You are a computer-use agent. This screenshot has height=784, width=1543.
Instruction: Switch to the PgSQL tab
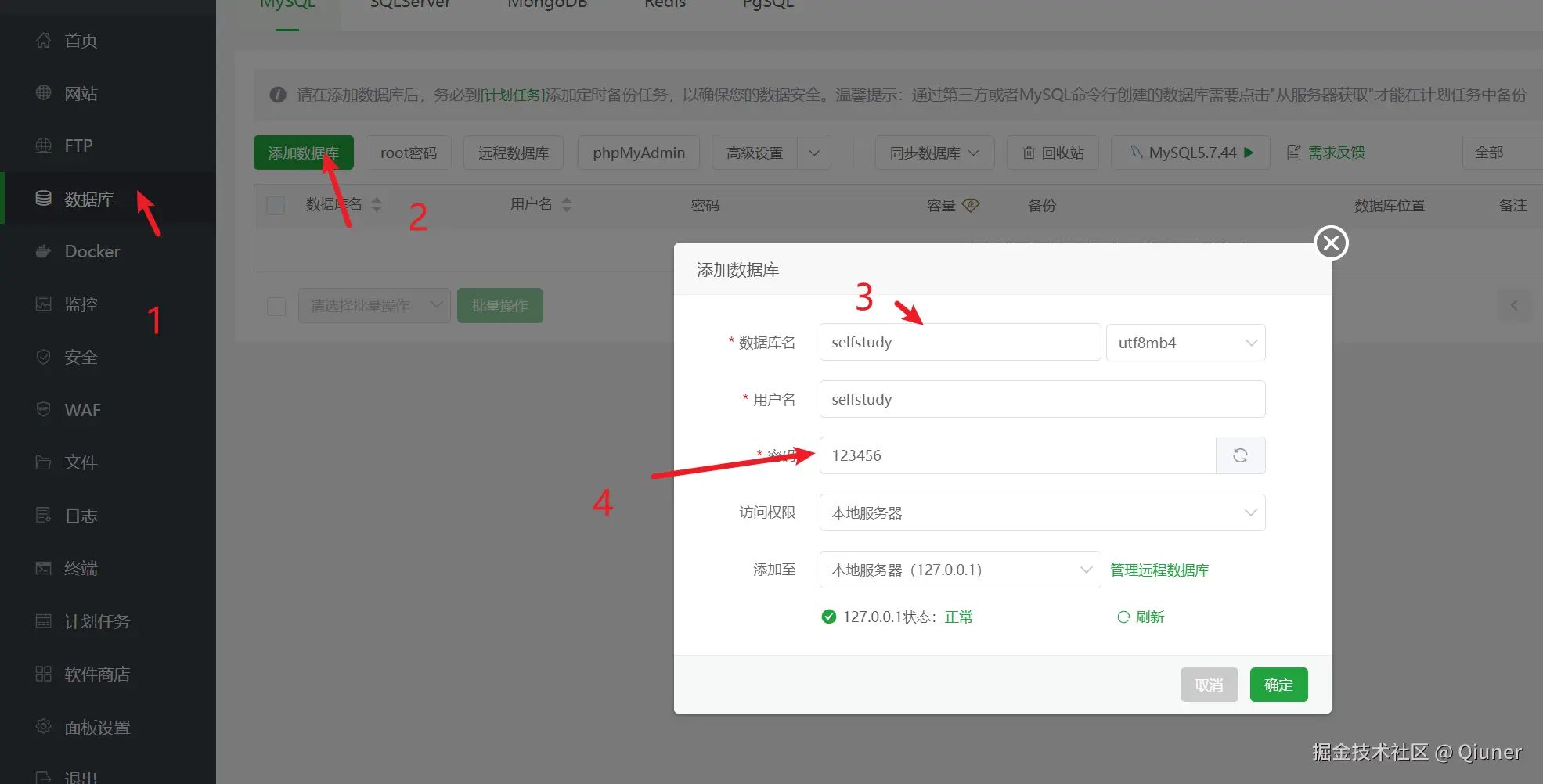768,5
